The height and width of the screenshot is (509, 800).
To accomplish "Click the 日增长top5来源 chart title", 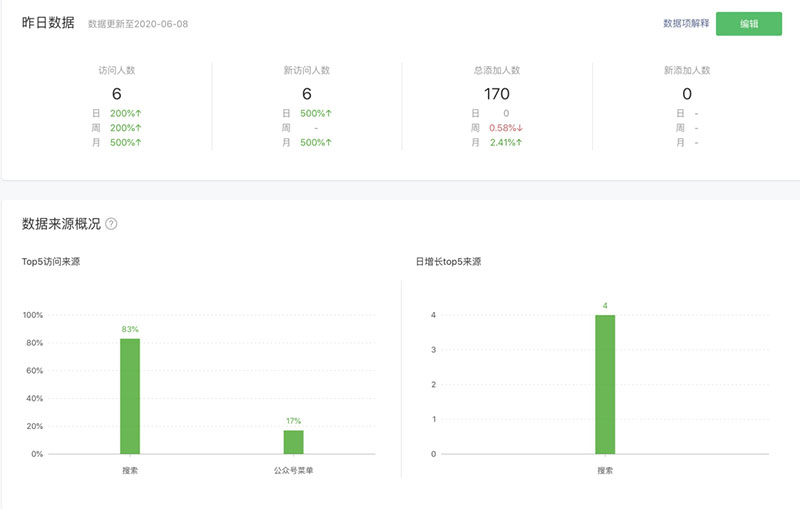I will [448, 261].
